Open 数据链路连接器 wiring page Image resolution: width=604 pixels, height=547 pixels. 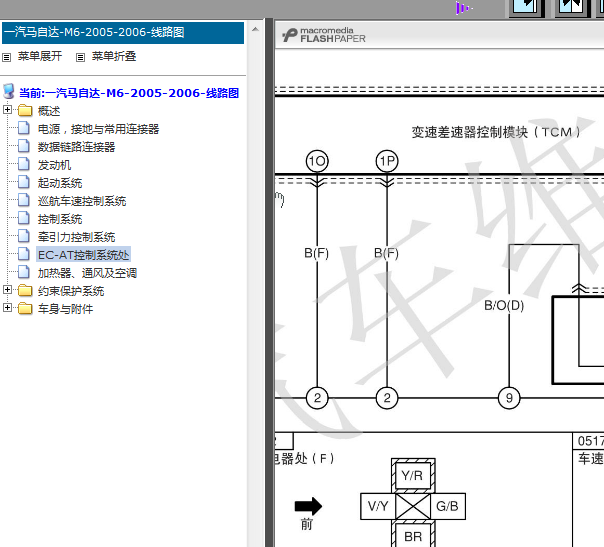(76, 147)
